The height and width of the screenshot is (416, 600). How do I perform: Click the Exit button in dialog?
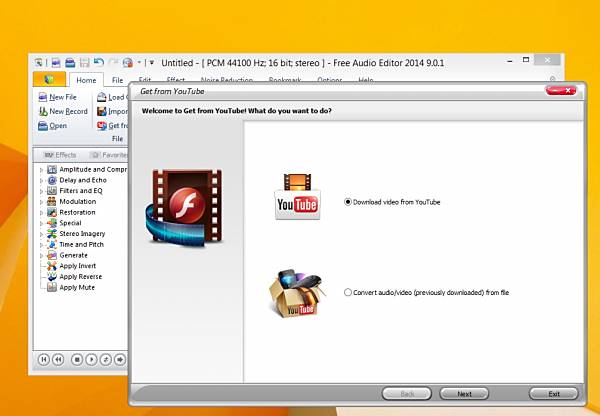tap(553, 393)
